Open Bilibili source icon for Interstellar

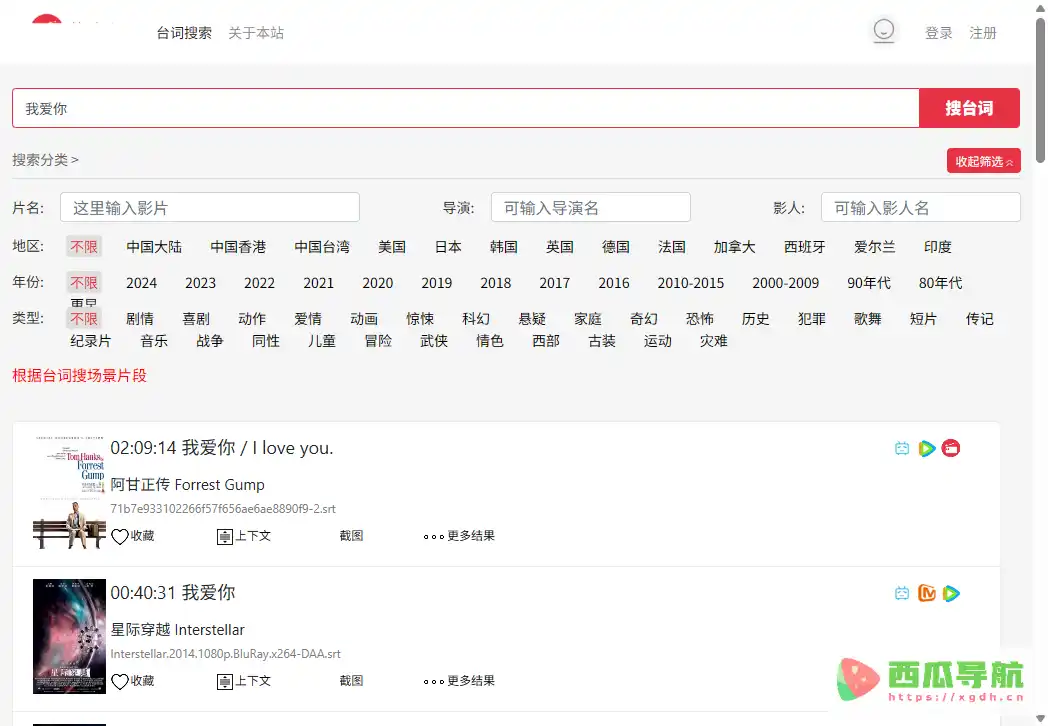(902, 593)
